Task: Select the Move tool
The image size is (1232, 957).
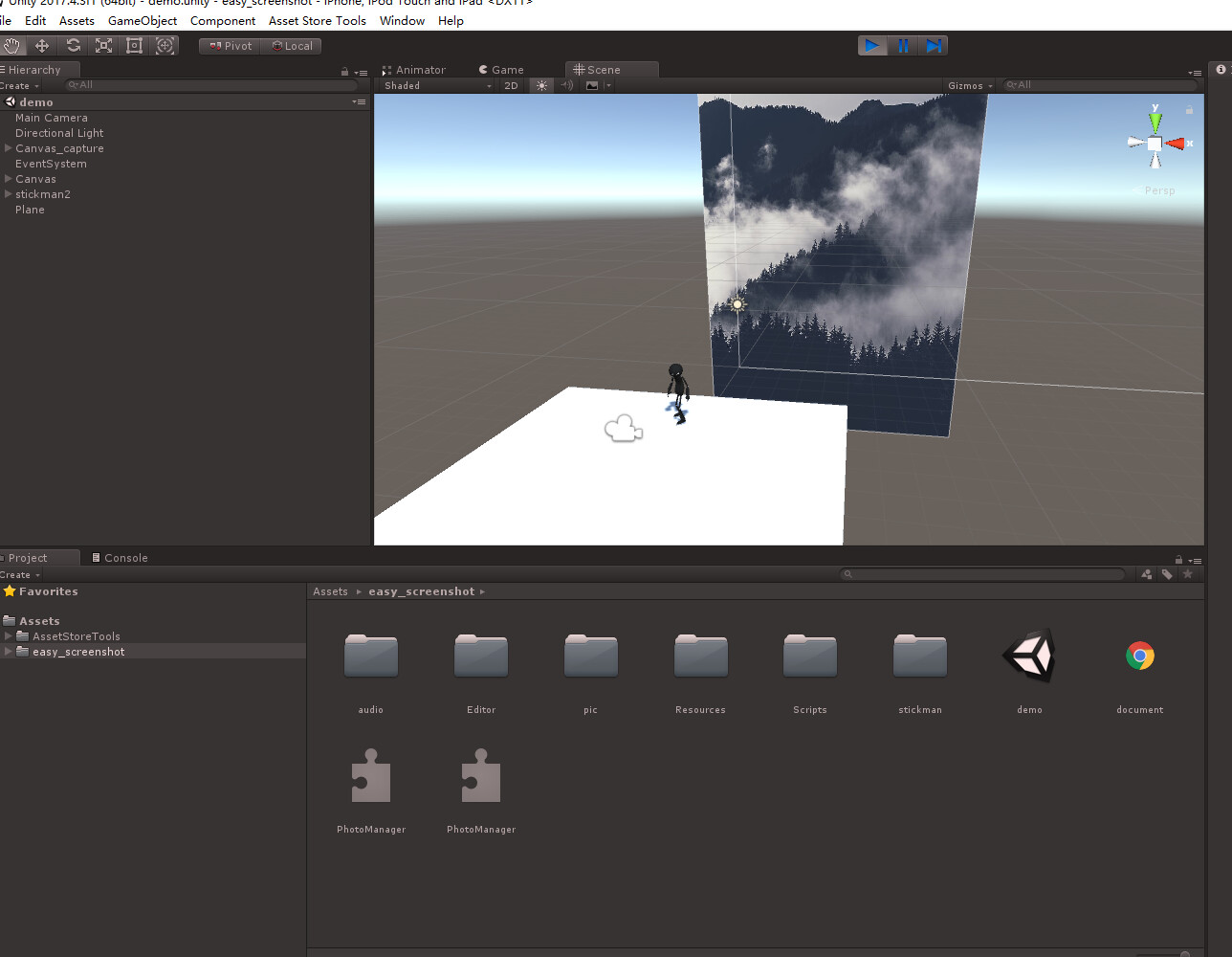Action: [42, 45]
